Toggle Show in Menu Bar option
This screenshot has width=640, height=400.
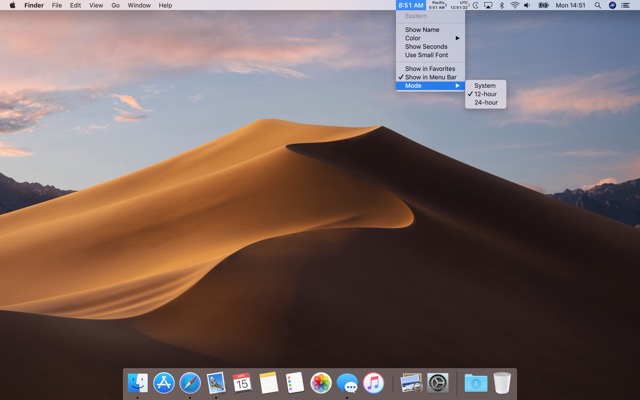click(430, 77)
